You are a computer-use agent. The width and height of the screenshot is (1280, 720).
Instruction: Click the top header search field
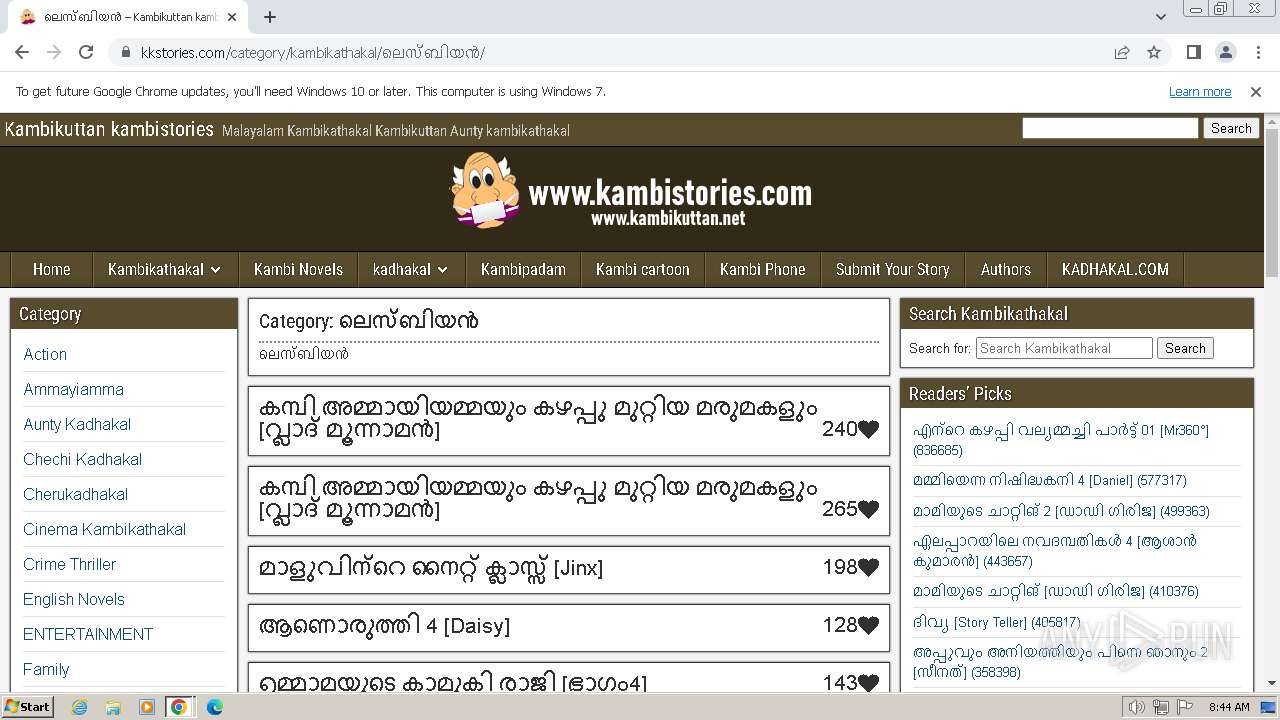click(1110, 128)
